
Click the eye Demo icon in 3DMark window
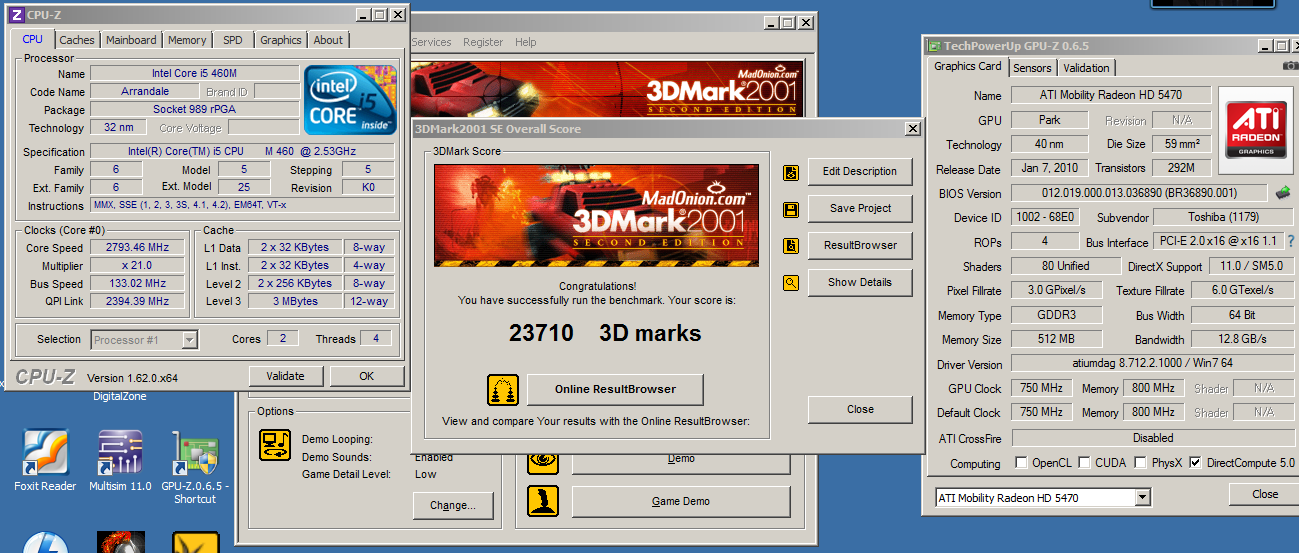[543, 460]
